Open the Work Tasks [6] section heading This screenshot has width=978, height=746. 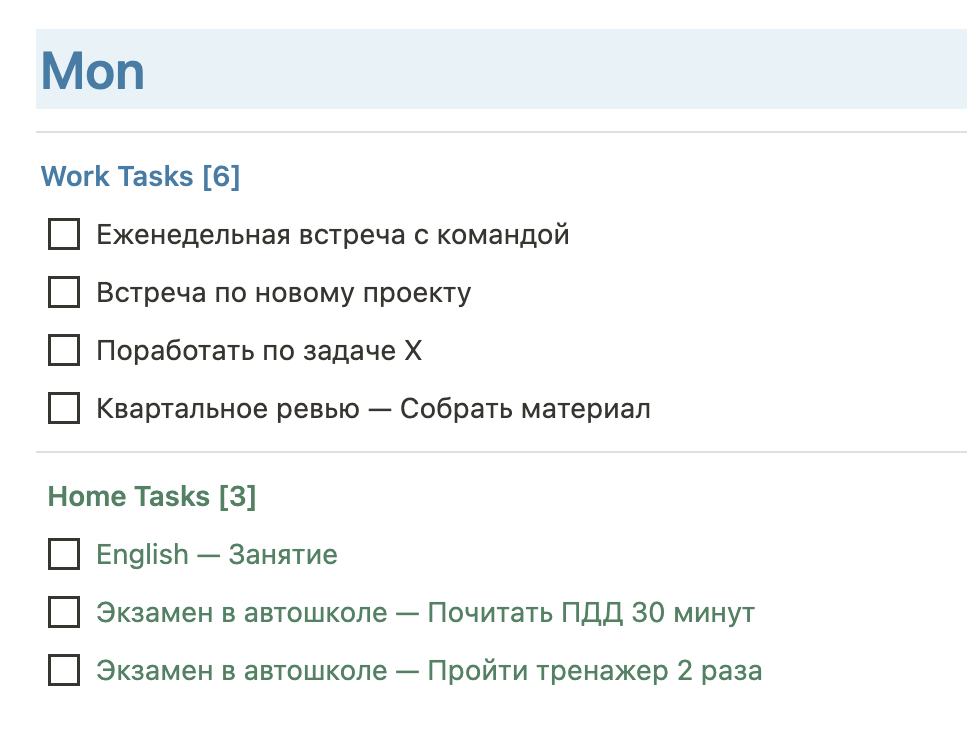(140, 177)
